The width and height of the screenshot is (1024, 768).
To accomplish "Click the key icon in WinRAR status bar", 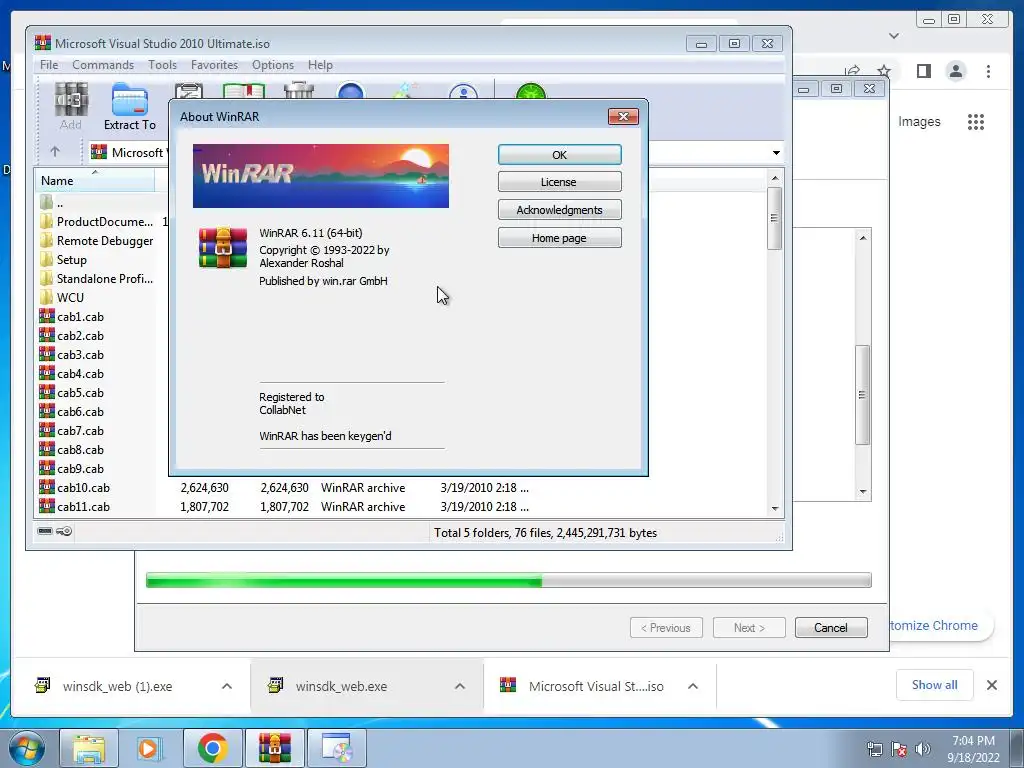I will 64,531.
